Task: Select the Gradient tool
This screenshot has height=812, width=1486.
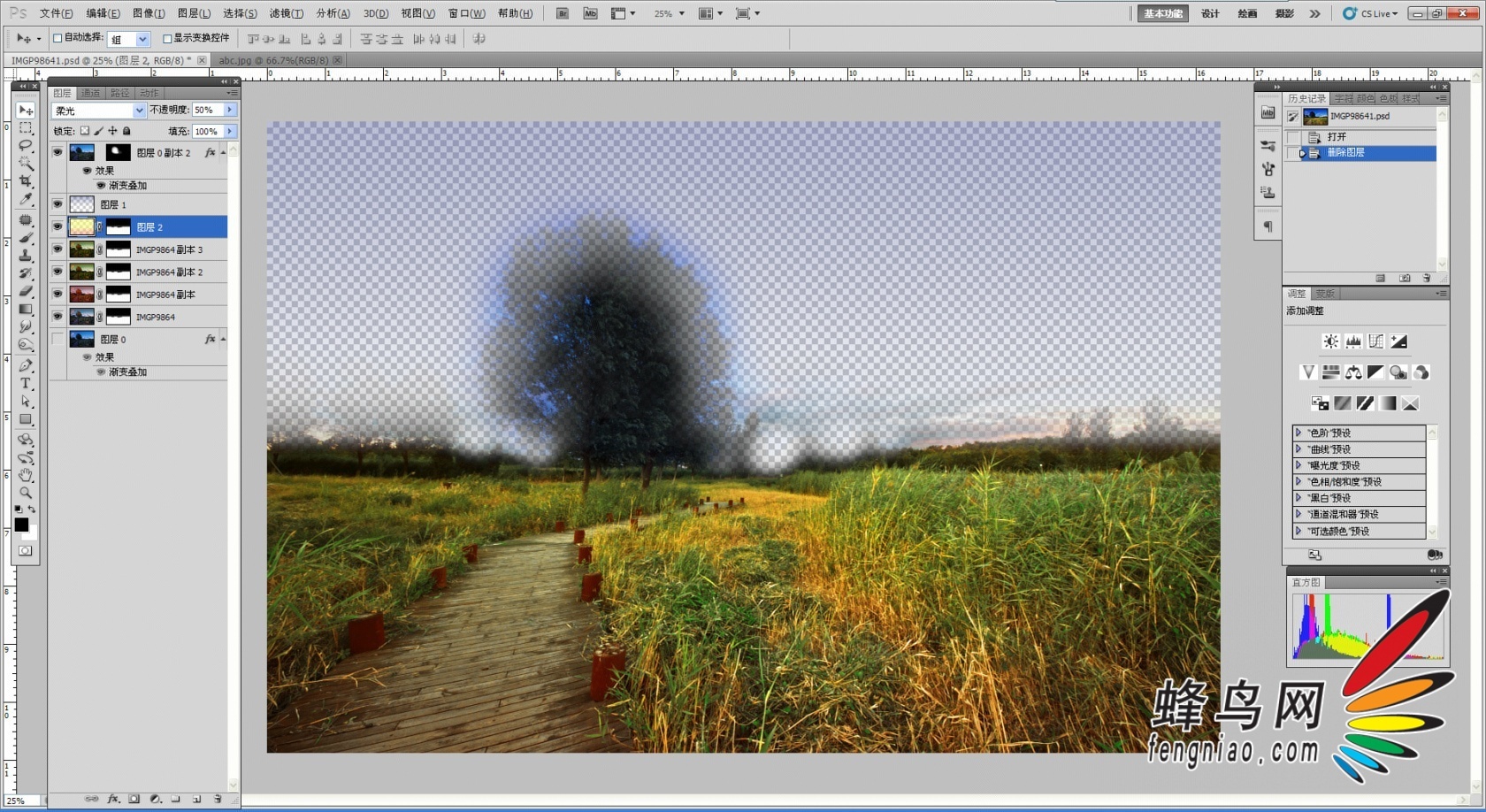Action: coord(26,309)
